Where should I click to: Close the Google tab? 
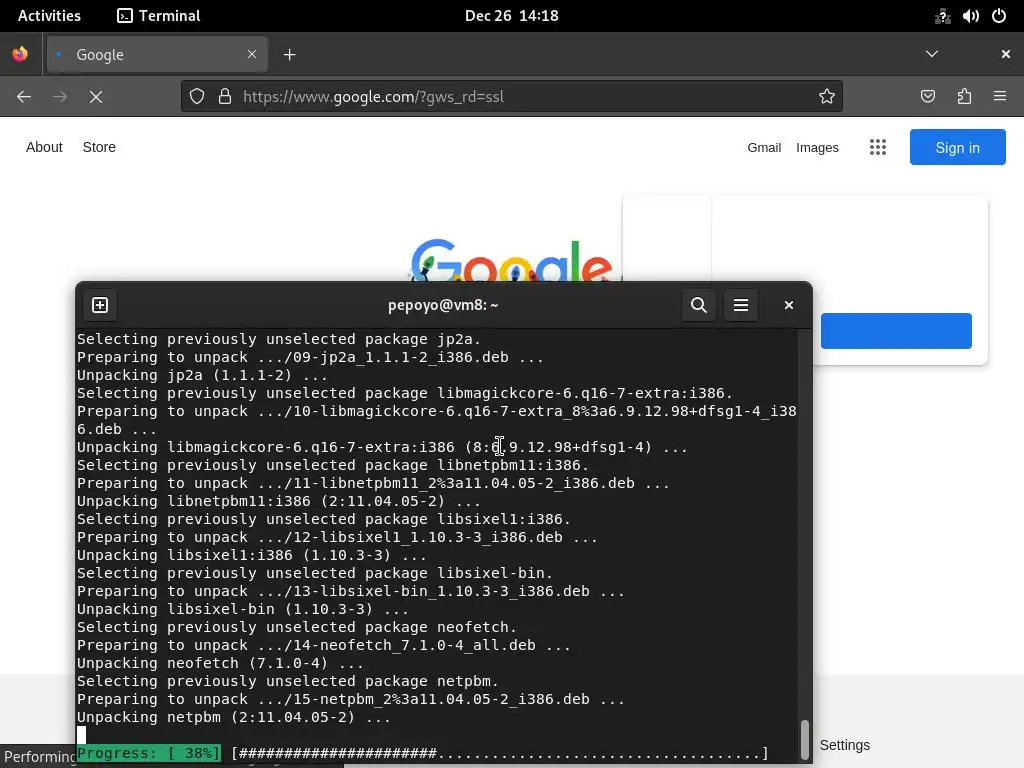point(252,54)
